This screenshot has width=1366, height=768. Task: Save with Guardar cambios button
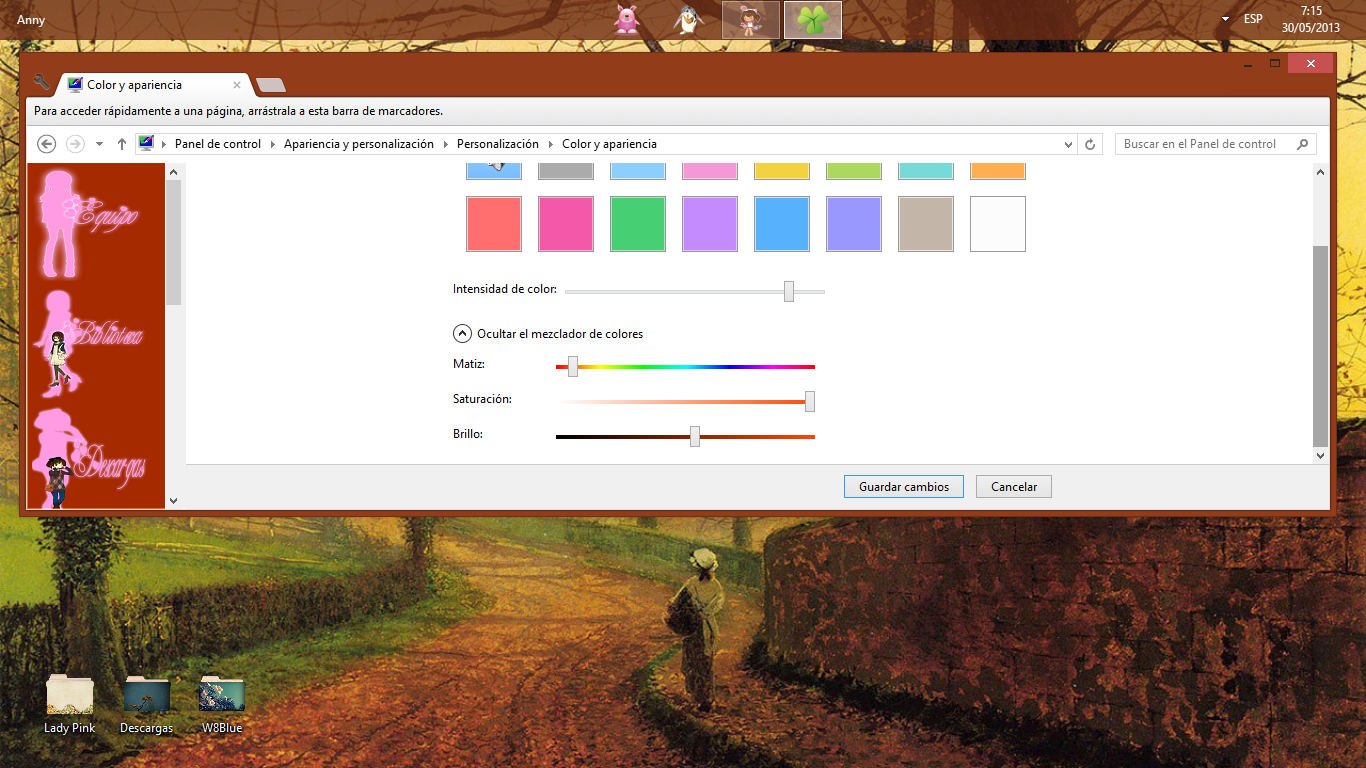[x=904, y=487]
